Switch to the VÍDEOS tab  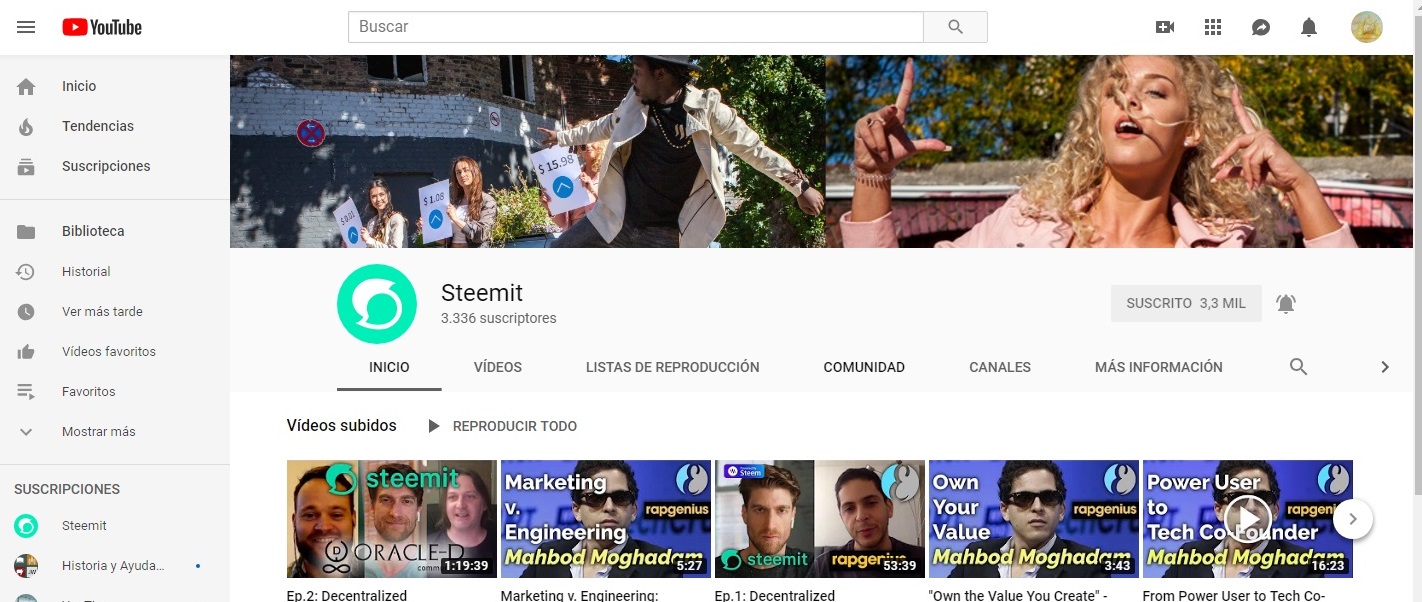tap(498, 367)
